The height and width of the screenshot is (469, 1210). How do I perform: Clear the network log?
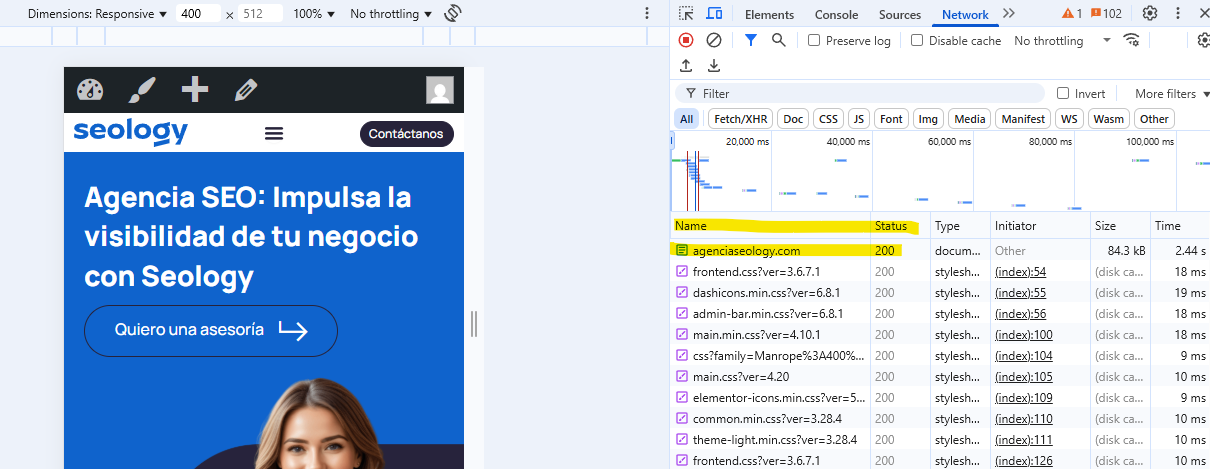[714, 40]
